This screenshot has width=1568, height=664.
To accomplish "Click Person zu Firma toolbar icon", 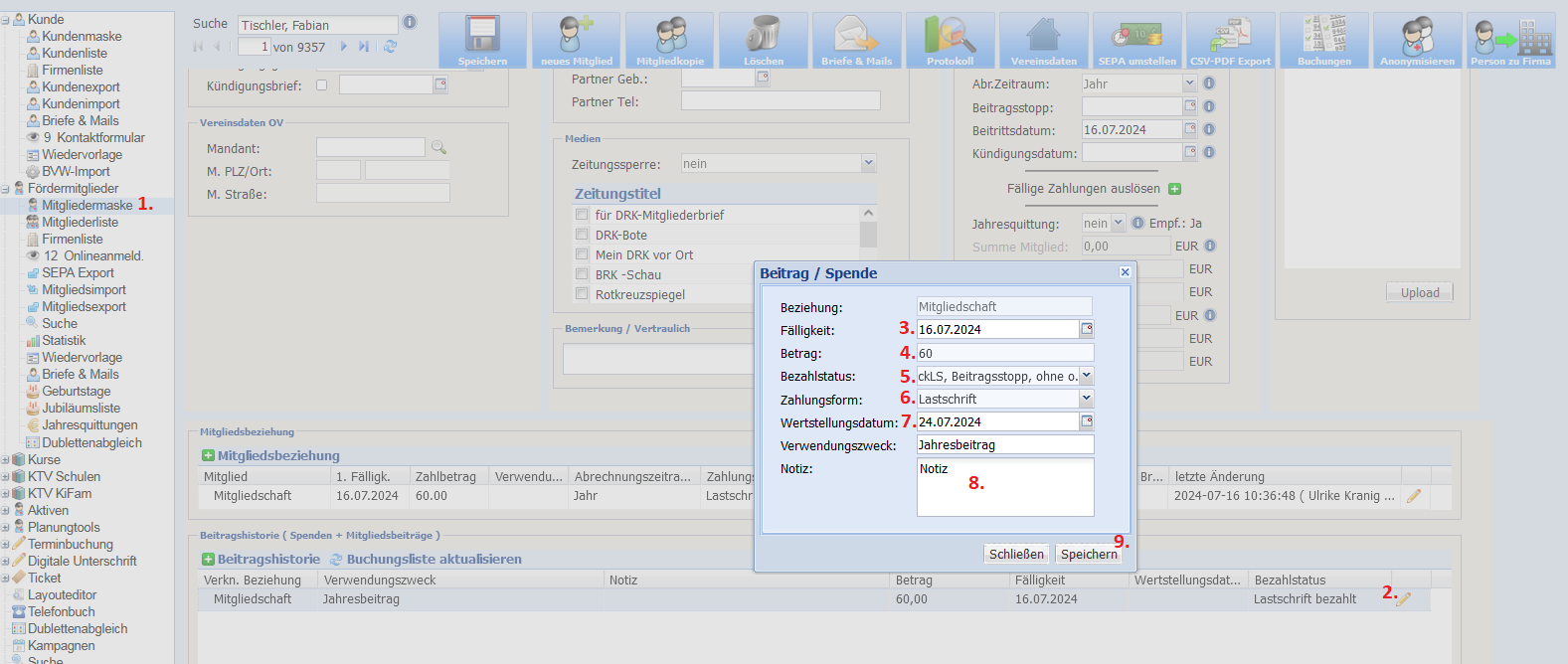I will (1510, 41).
